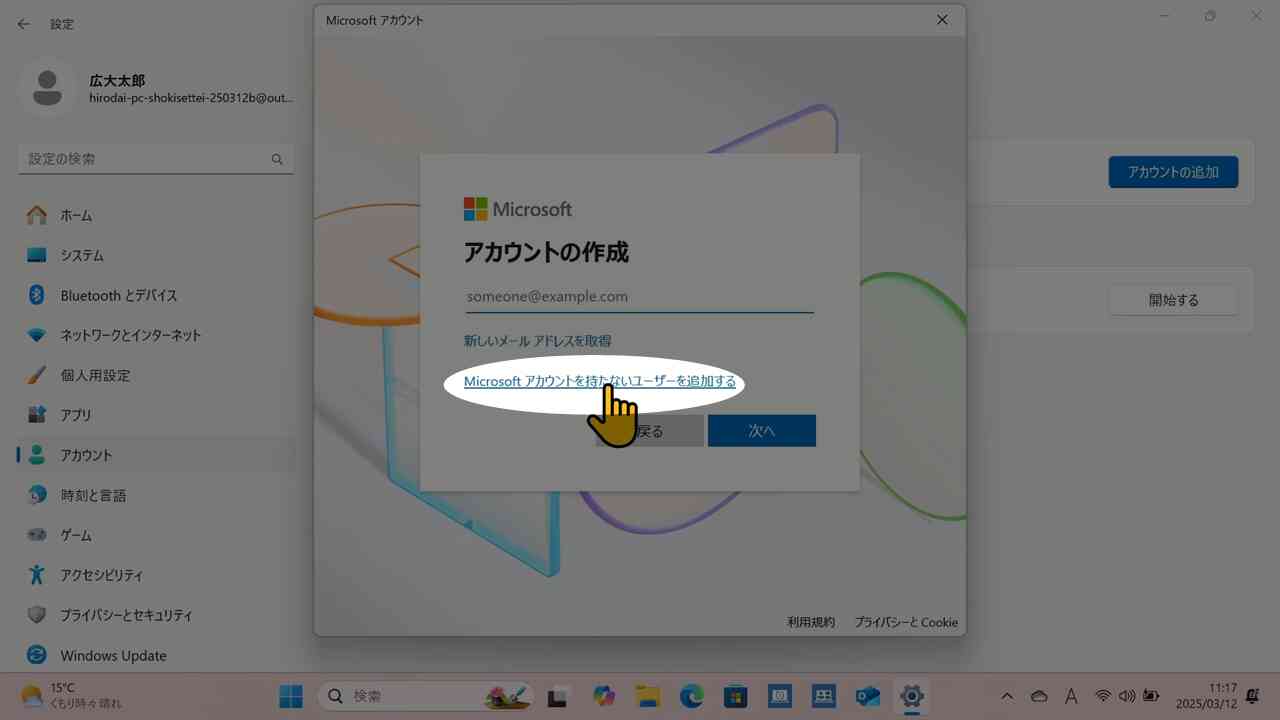Click the 次へ button

(762, 430)
